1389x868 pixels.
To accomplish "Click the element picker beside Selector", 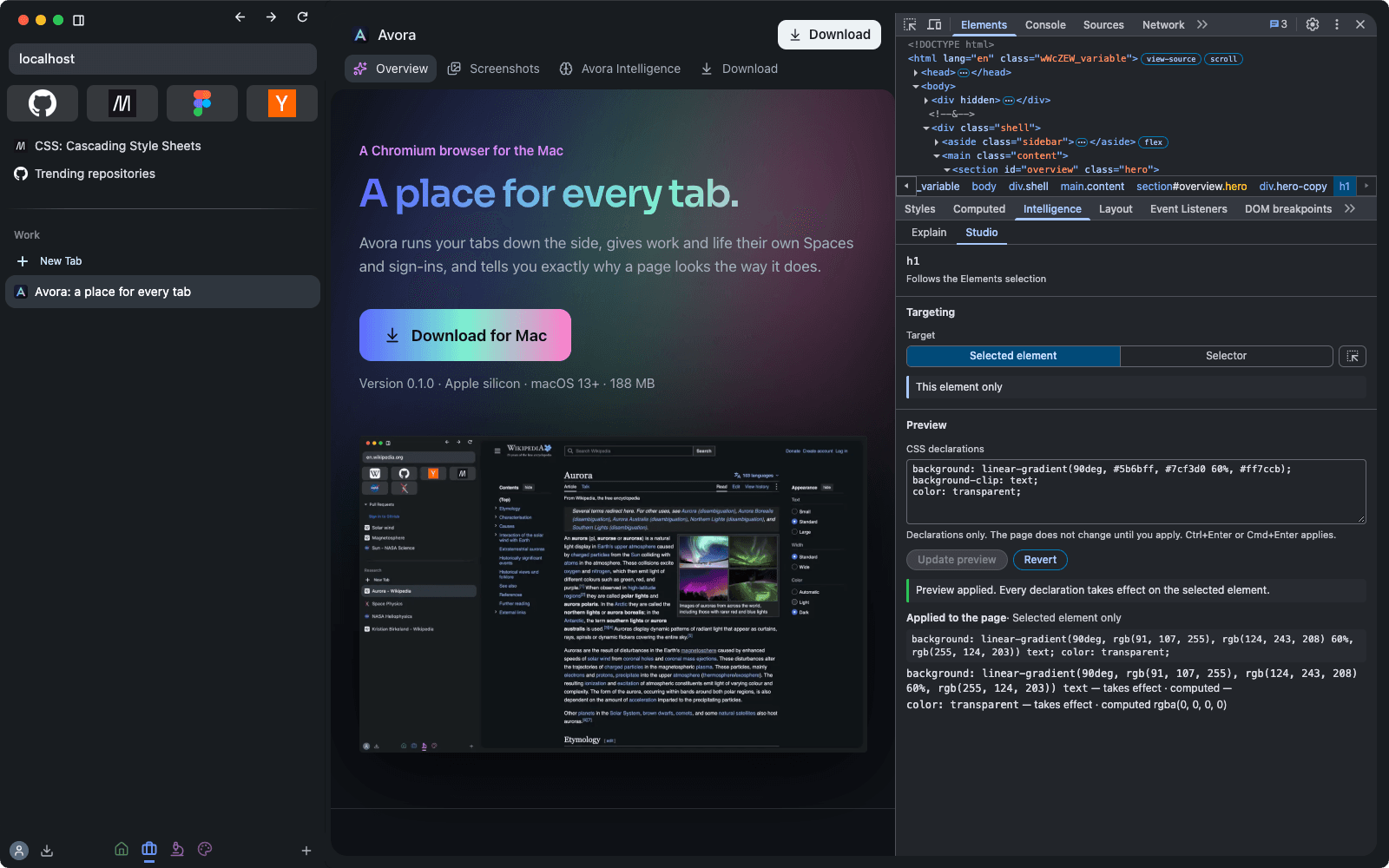I will 1353,356.
